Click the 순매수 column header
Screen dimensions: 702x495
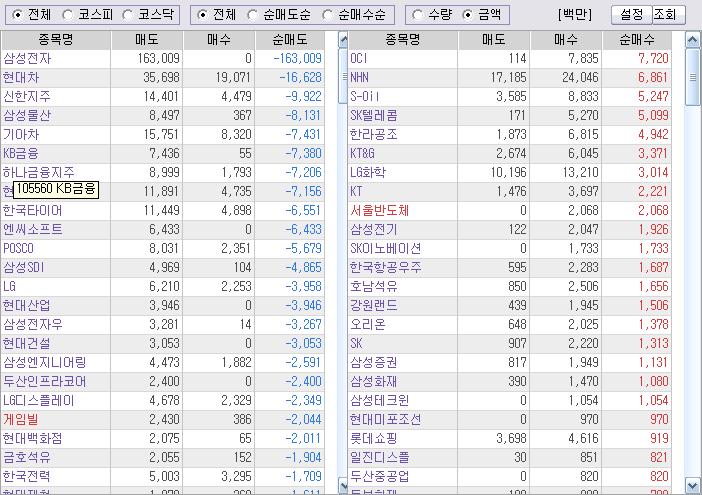click(x=637, y=40)
